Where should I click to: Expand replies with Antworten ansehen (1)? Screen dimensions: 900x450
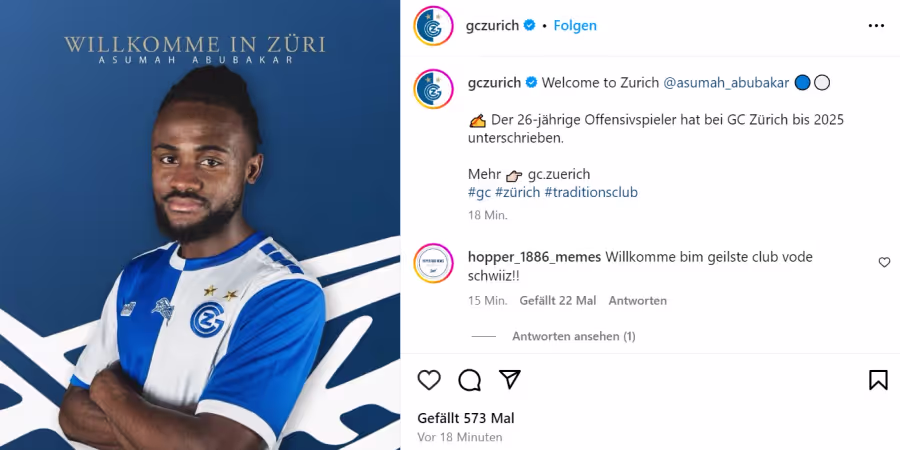(x=573, y=336)
